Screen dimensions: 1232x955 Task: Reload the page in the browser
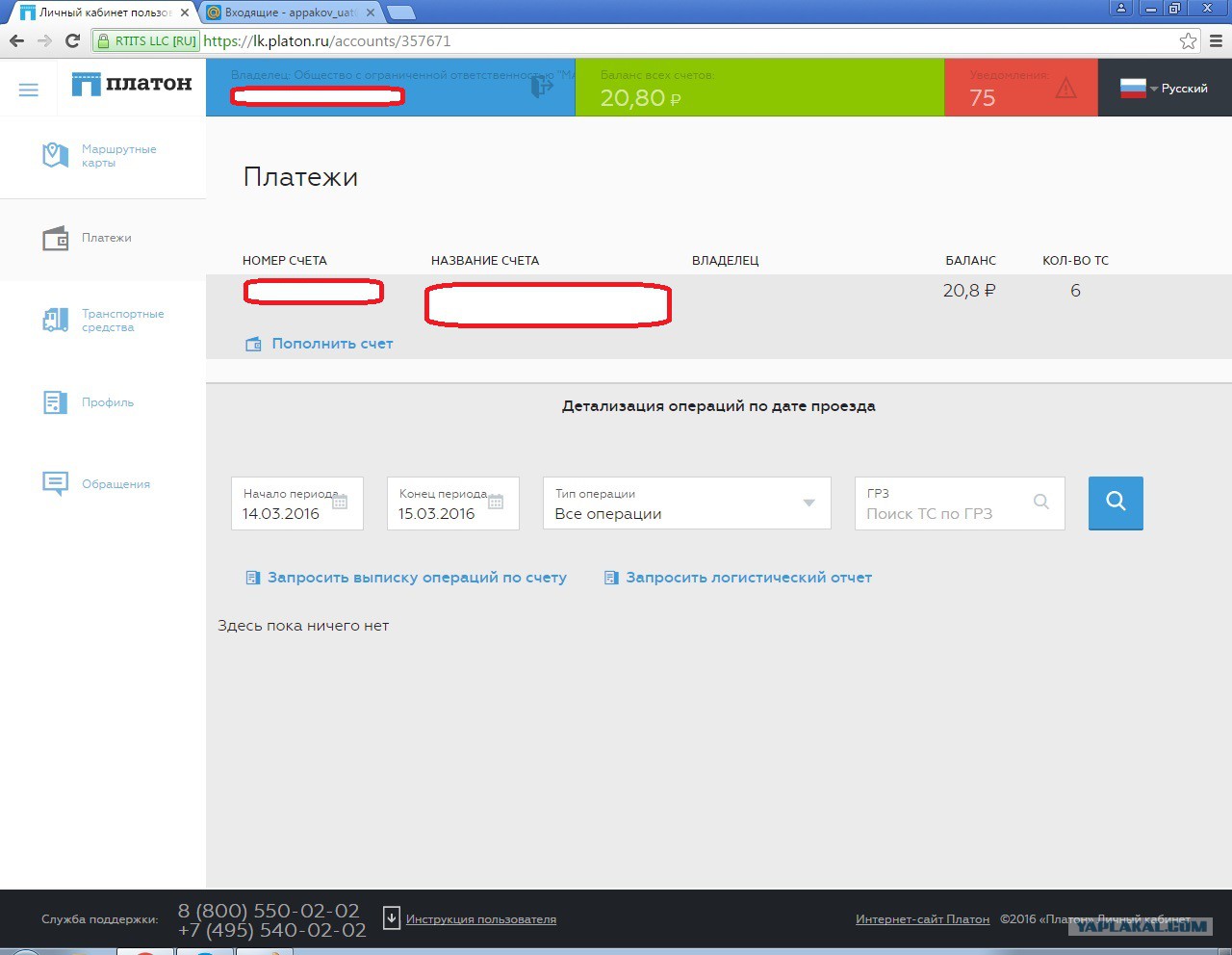click(x=72, y=41)
